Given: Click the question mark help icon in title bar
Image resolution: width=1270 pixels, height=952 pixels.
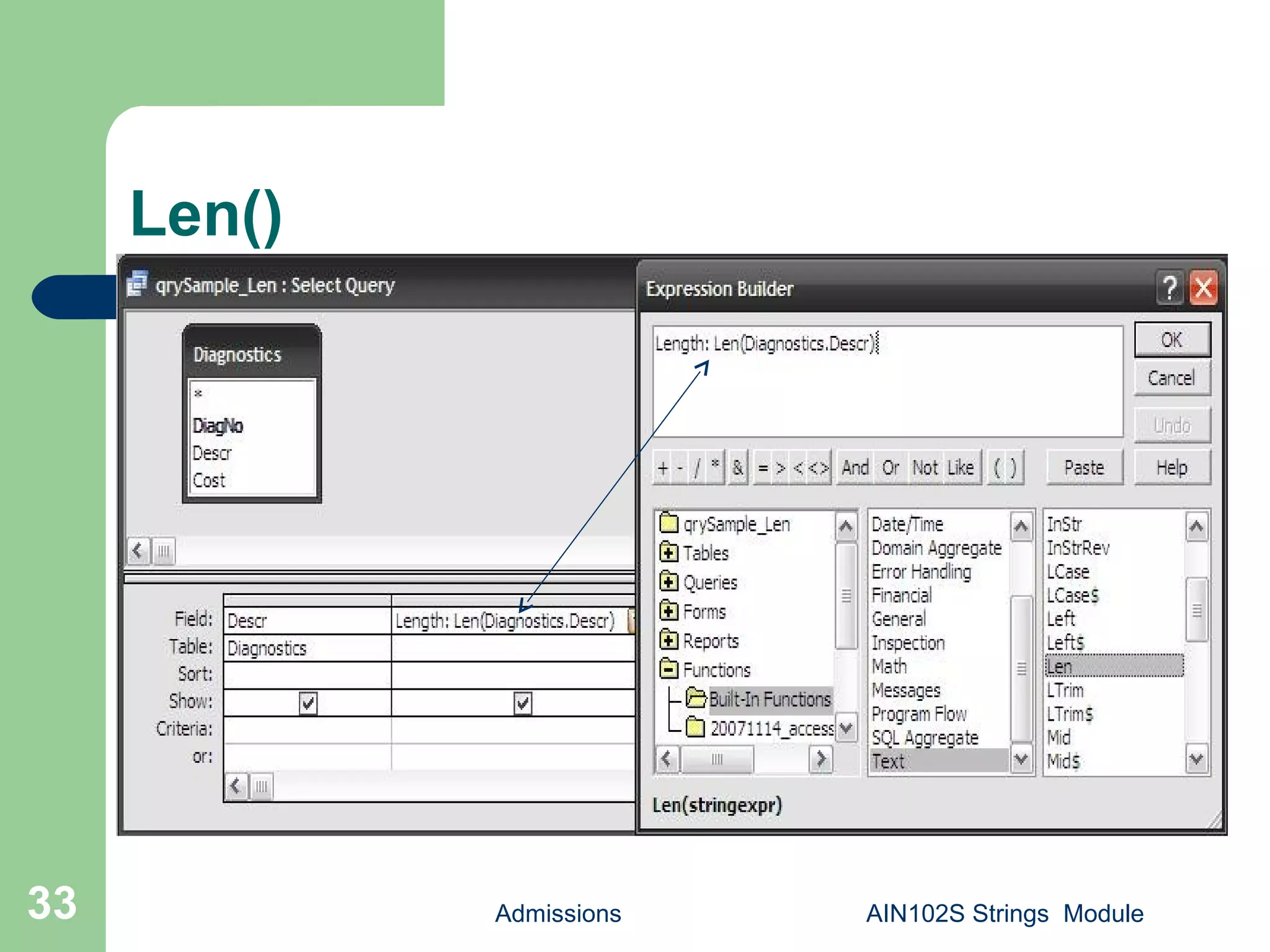Looking at the screenshot, I should [1170, 288].
